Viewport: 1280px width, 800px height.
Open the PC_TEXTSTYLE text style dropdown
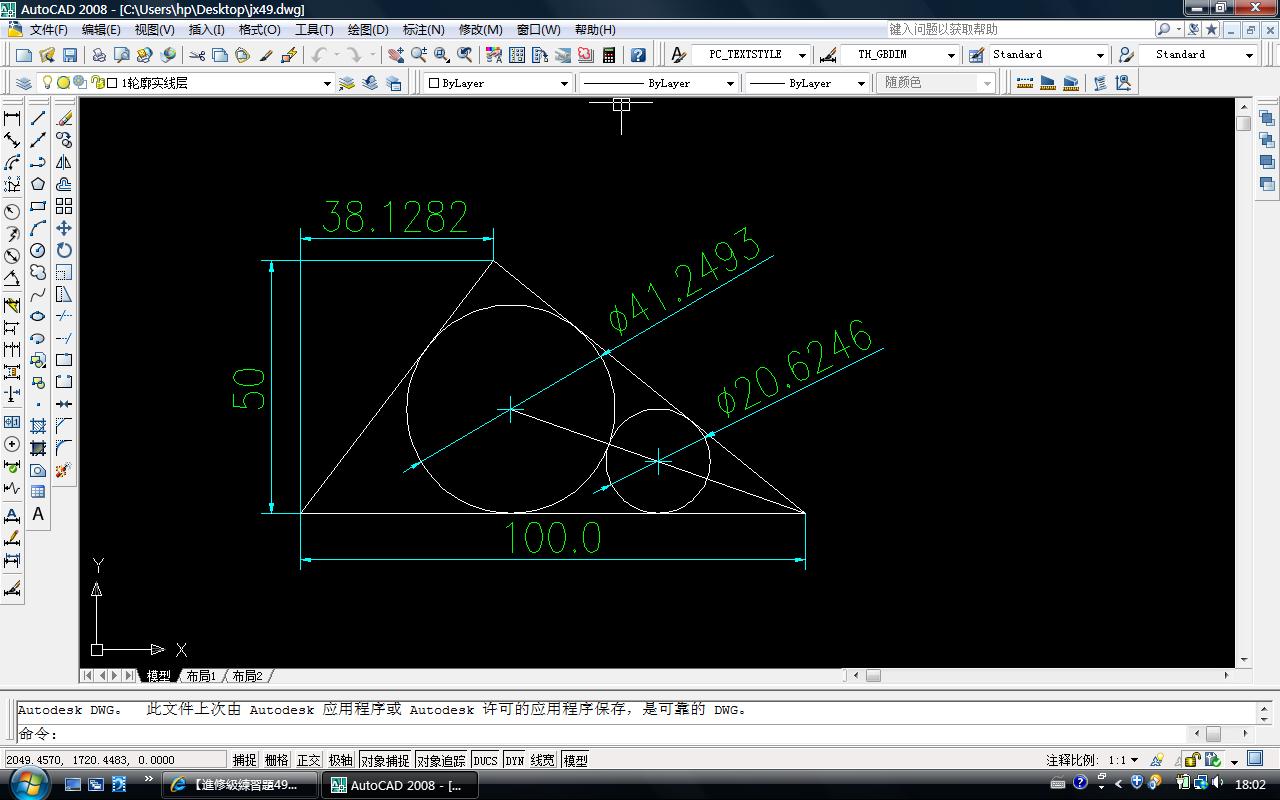pyautogui.click(x=802, y=55)
